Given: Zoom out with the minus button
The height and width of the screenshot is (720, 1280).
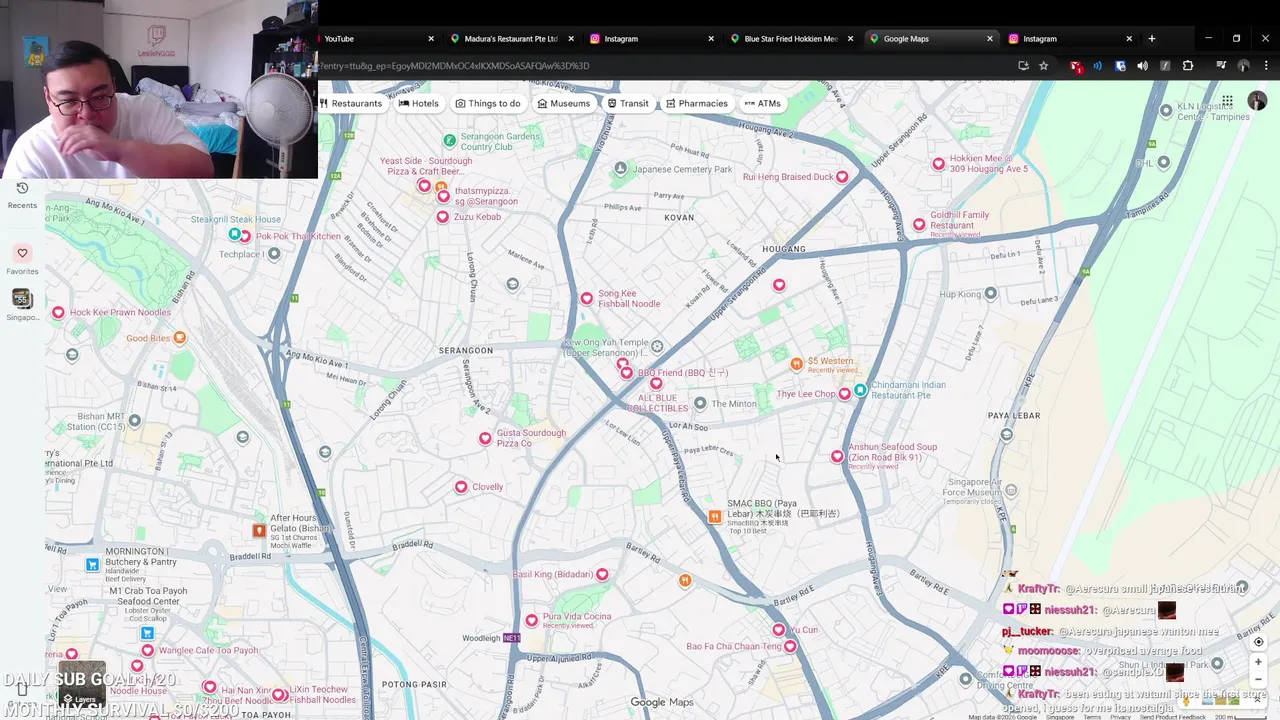Looking at the screenshot, I should (1259, 679).
